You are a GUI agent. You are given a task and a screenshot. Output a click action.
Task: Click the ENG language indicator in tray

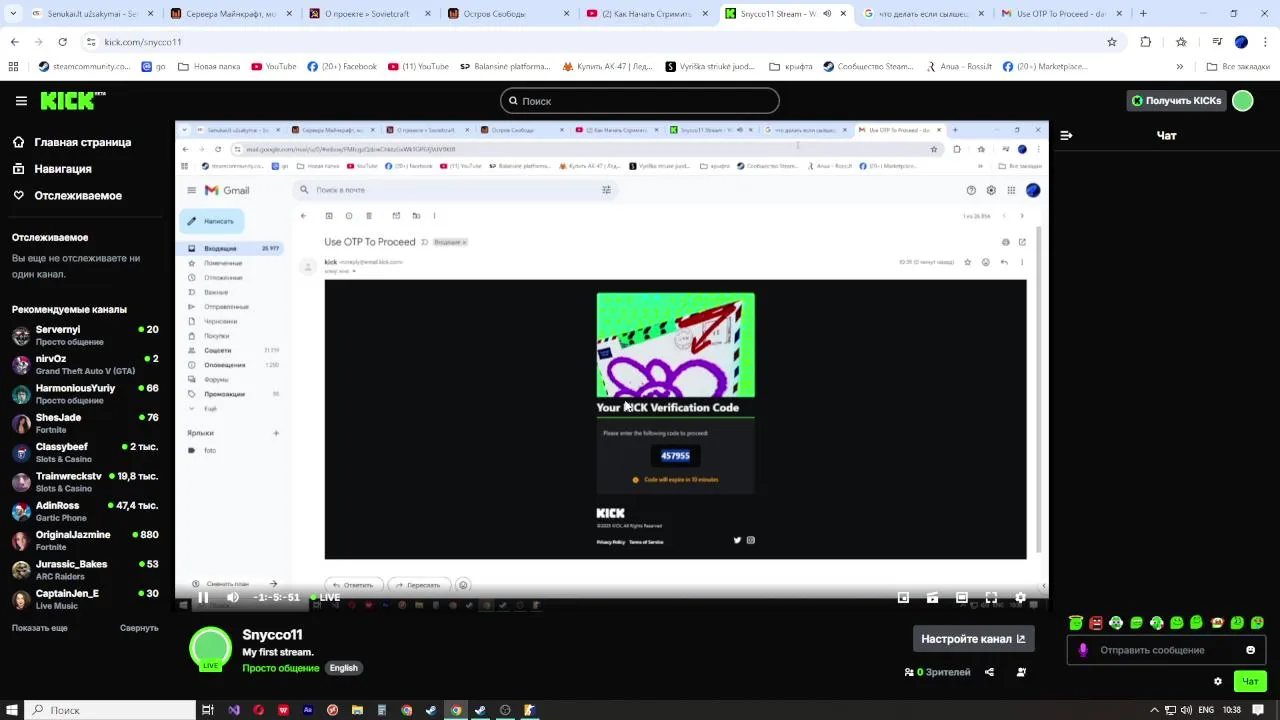(x=1206, y=710)
